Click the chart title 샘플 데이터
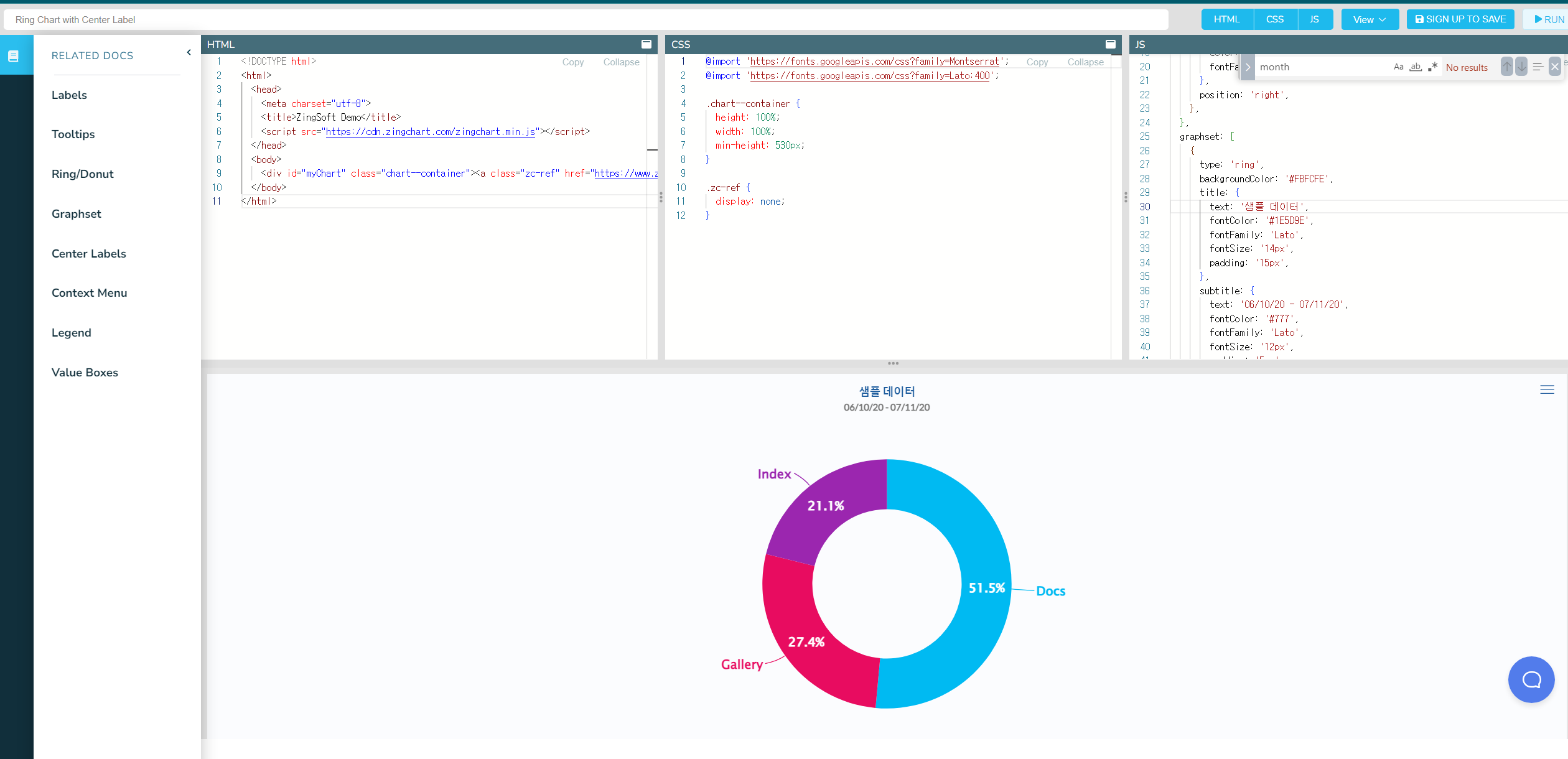The height and width of the screenshot is (759, 1568). [887, 391]
